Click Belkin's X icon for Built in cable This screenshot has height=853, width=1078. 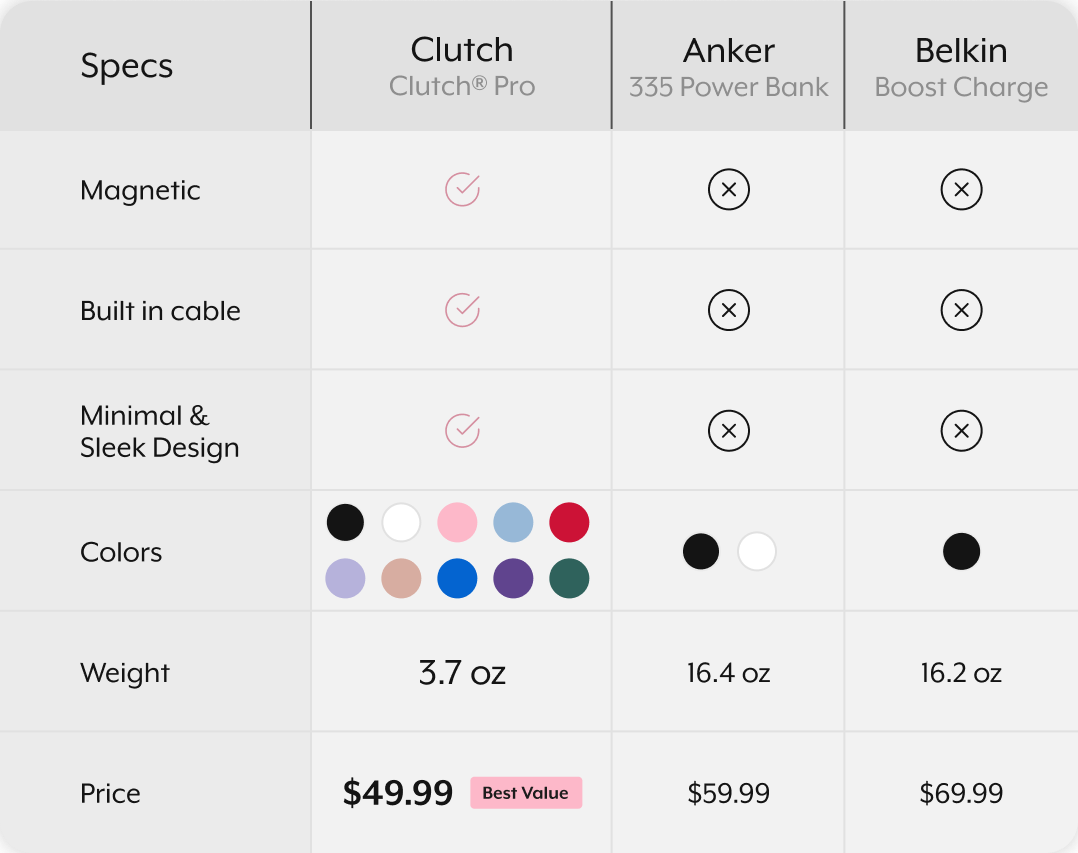pyautogui.click(x=961, y=310)
